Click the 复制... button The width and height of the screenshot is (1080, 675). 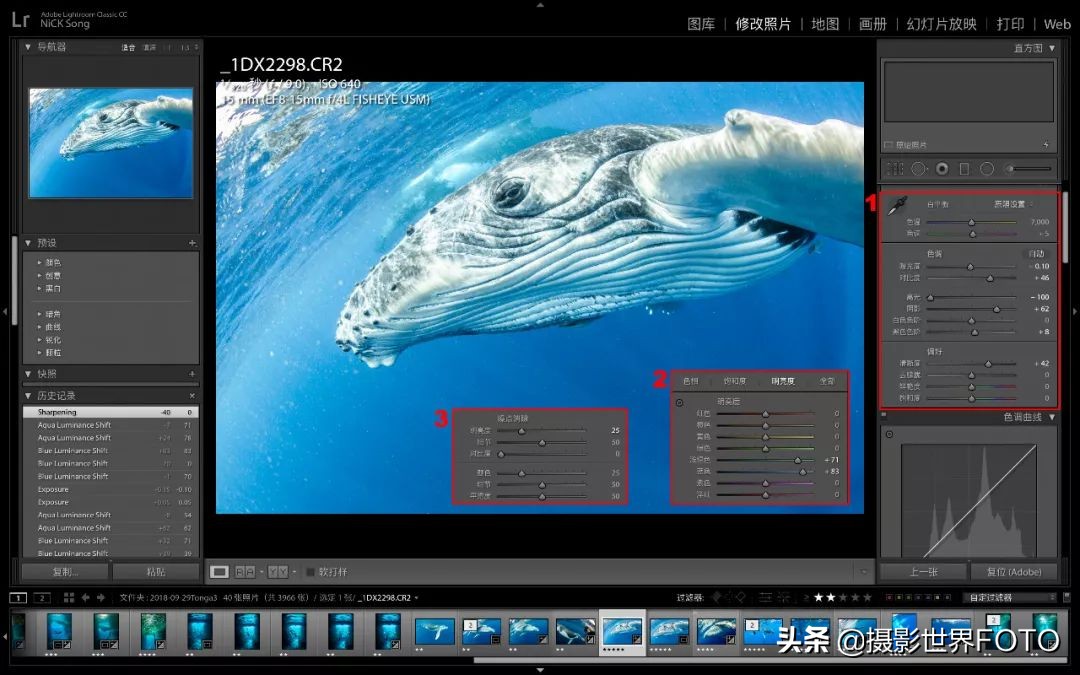coord(65,572)
